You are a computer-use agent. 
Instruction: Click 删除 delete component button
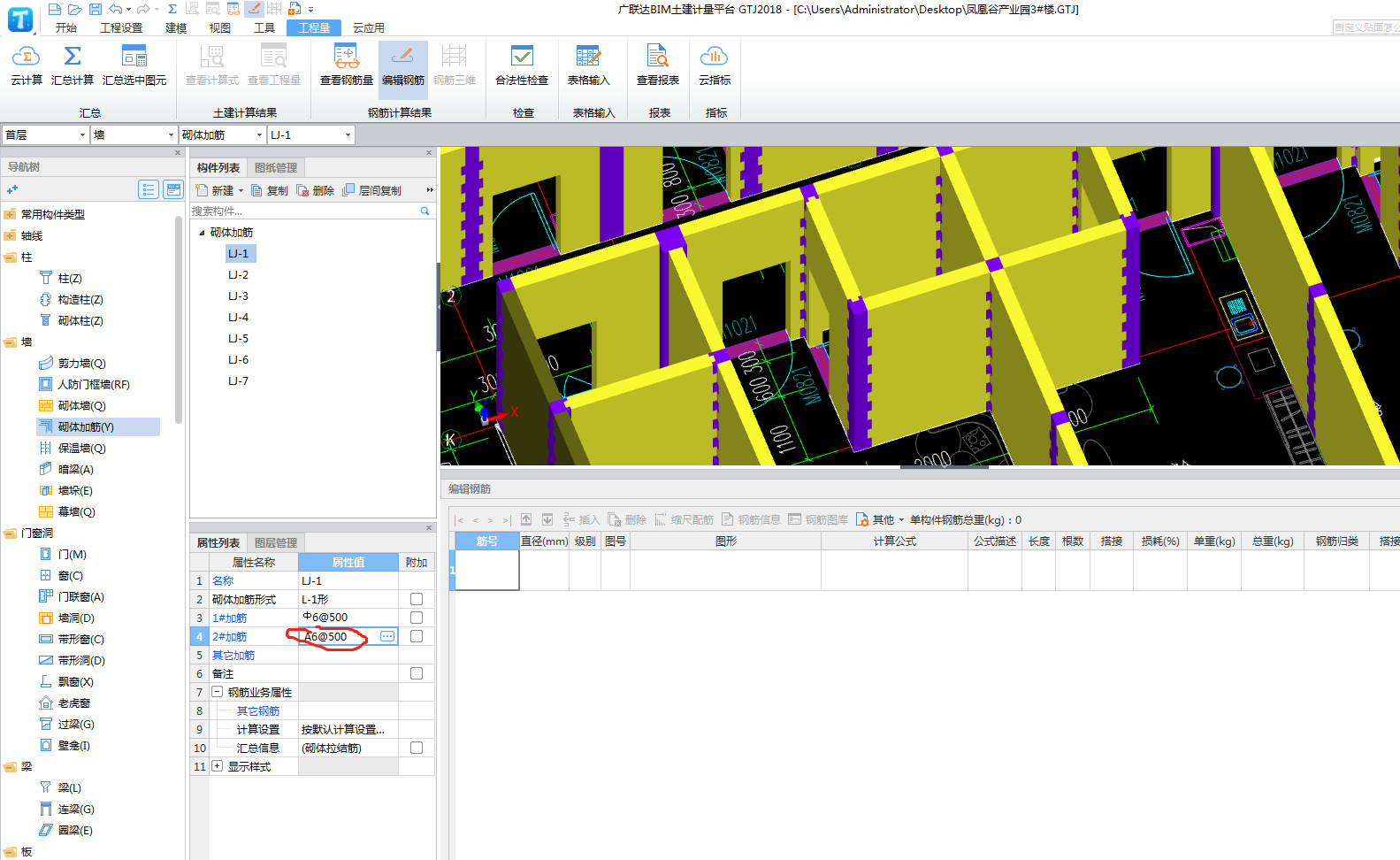[x=316, y=190]
